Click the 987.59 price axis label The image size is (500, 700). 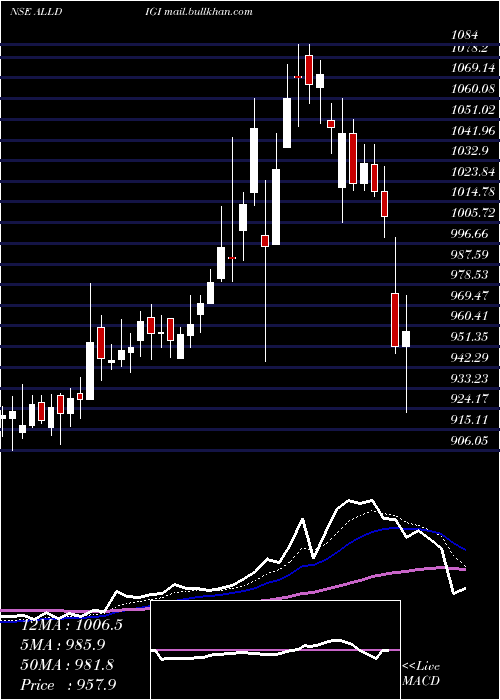[470, 254]
